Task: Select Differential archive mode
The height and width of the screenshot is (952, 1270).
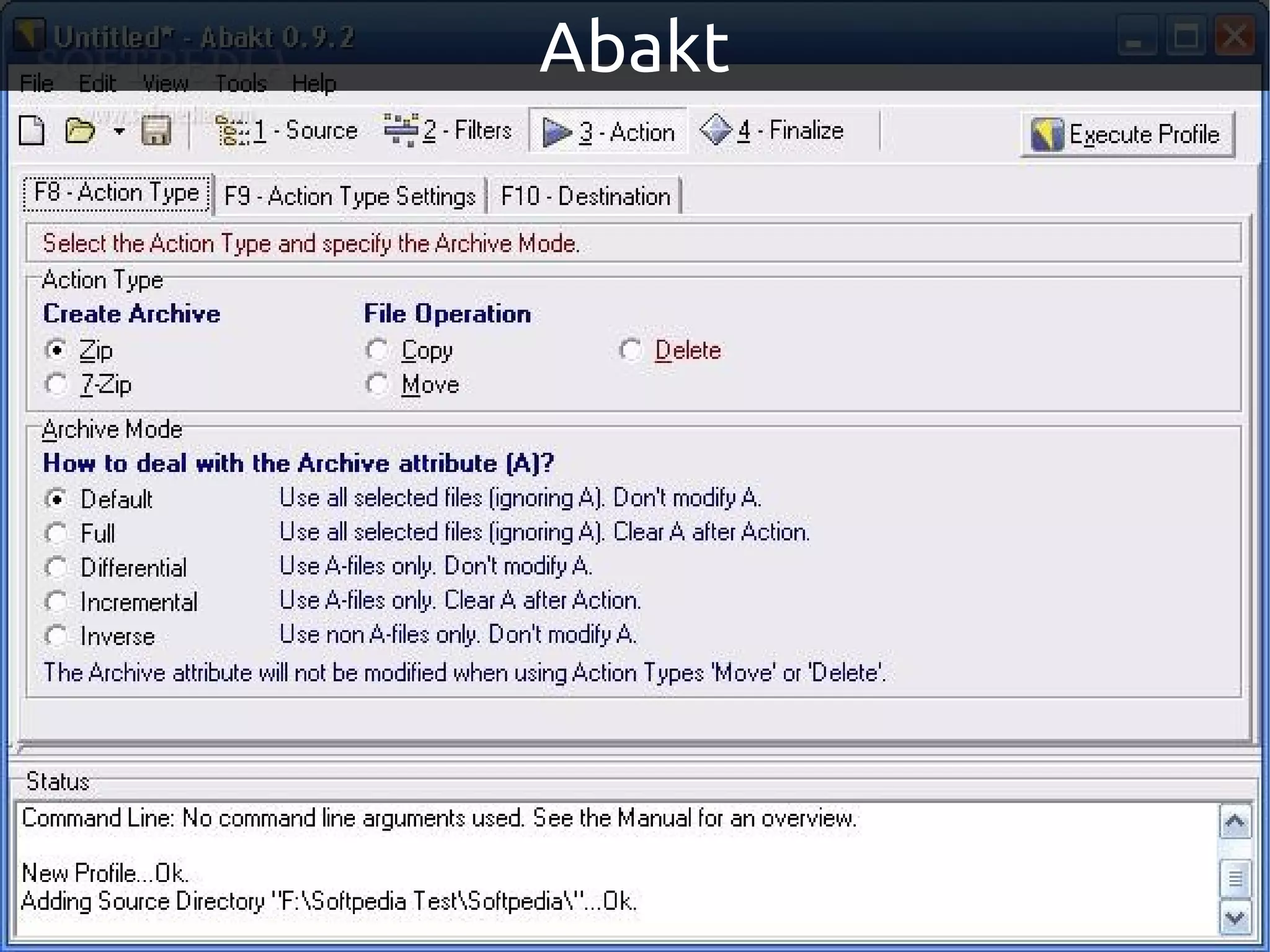Action: coord(56,567)
